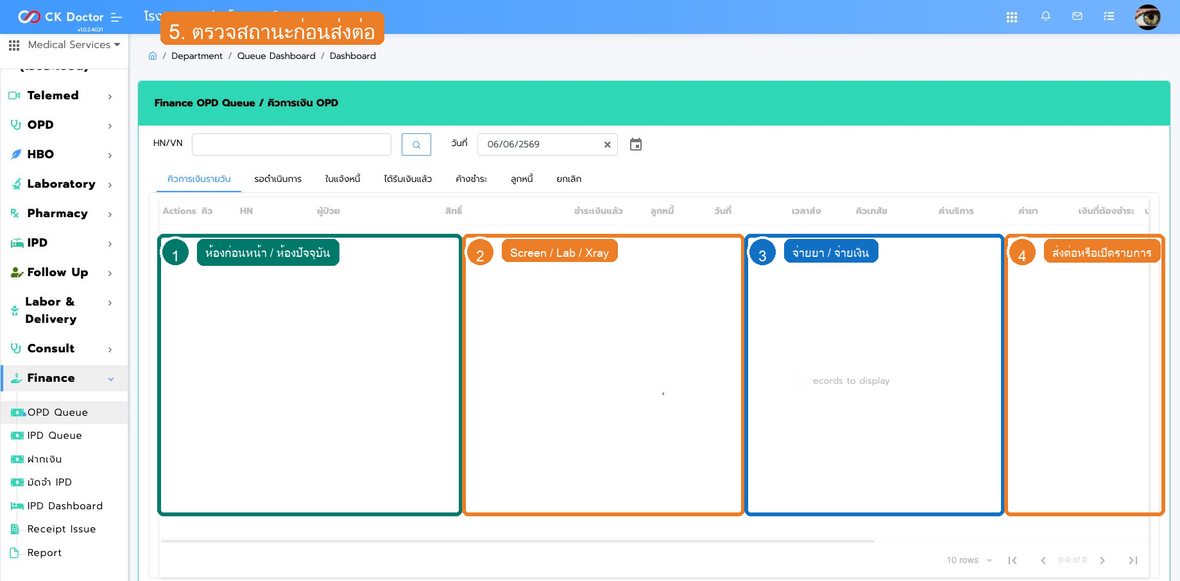The height and width of the screenshot is (581, 1180).
Task: Switch to the ใบแจ้งหนี้ tab
Action: 343,179
